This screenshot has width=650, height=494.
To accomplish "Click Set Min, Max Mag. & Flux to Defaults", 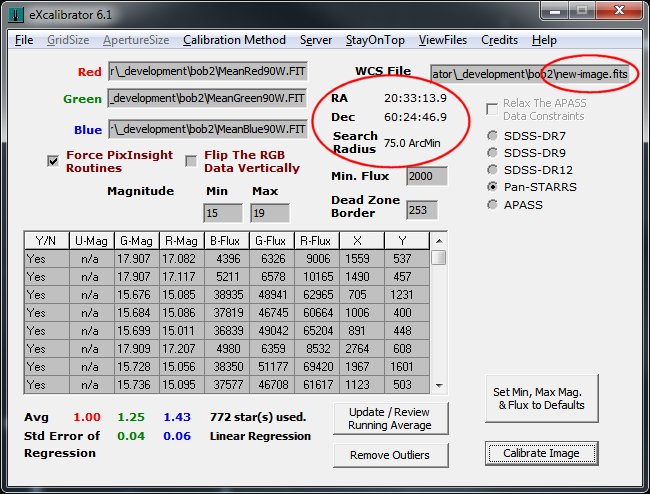I will point(541,398).
